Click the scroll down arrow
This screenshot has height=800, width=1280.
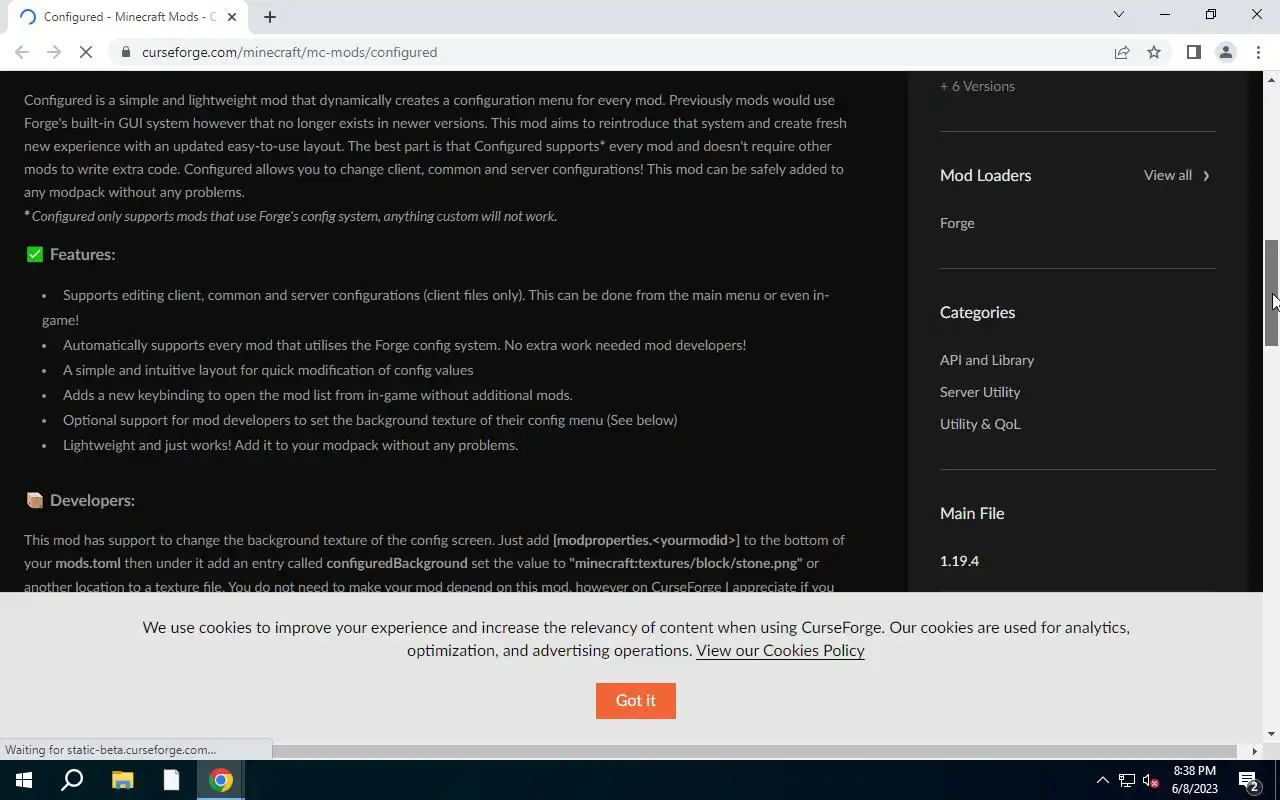coord(1272,735)
